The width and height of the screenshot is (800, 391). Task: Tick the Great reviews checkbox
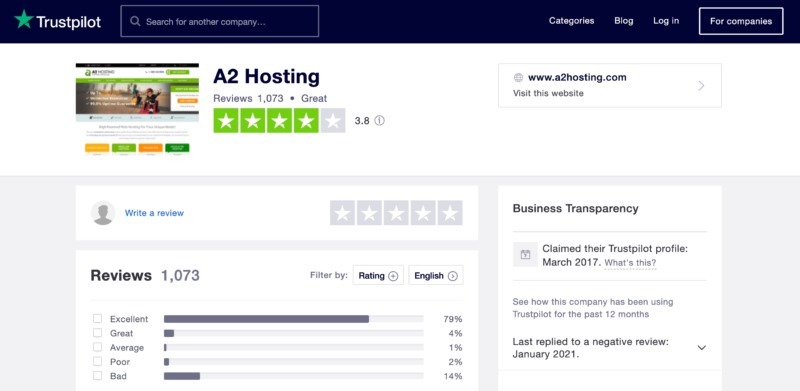click(97, 333)
